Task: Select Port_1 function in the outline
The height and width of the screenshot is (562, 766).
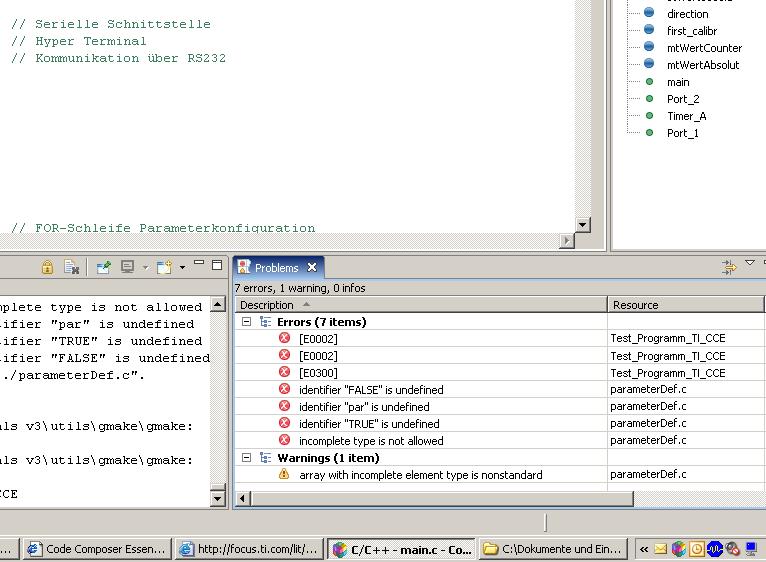Action: pos(682,133)
